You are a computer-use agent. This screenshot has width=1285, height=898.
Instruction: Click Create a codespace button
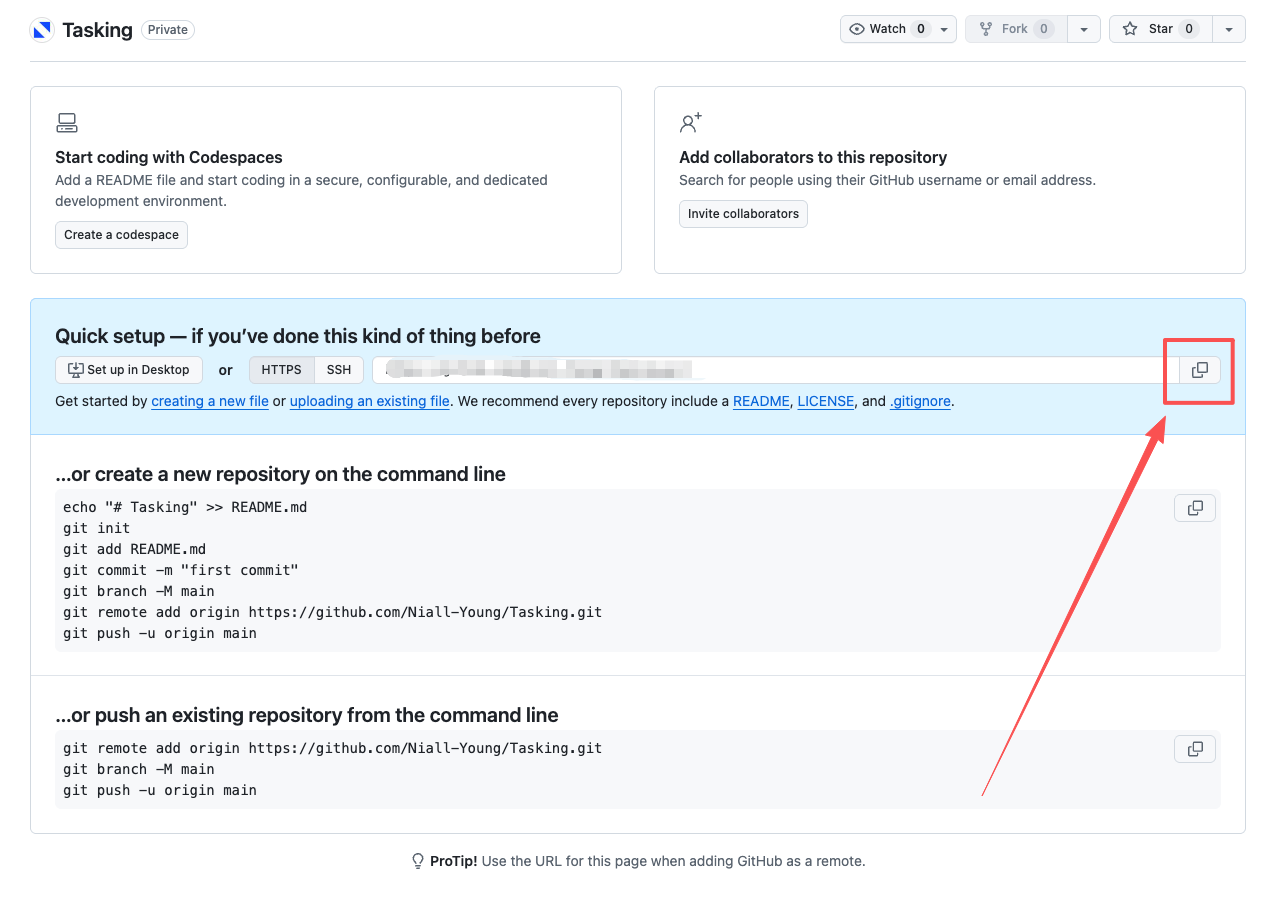coord(121,235)
